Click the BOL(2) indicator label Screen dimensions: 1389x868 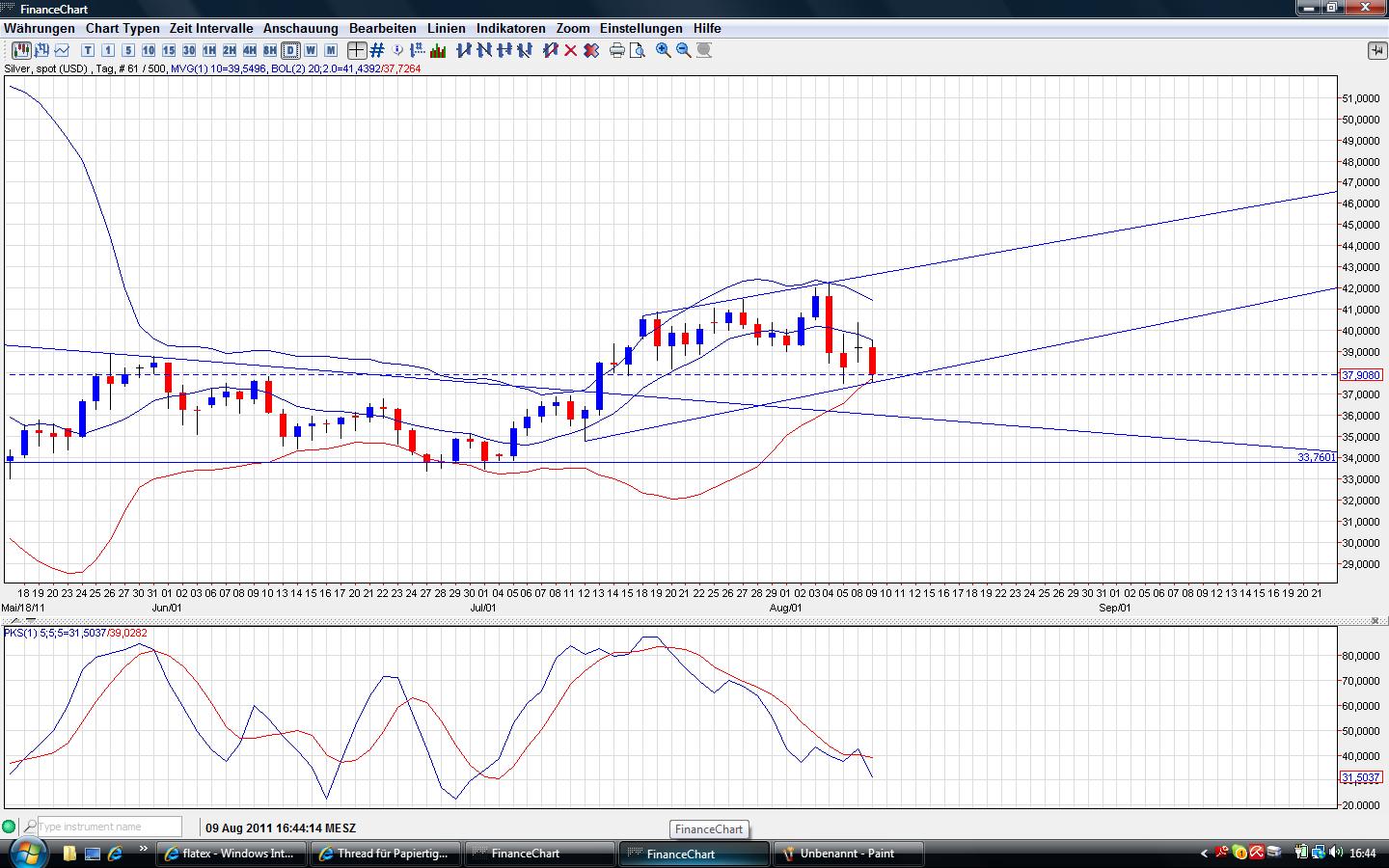[x=345, y=68]
